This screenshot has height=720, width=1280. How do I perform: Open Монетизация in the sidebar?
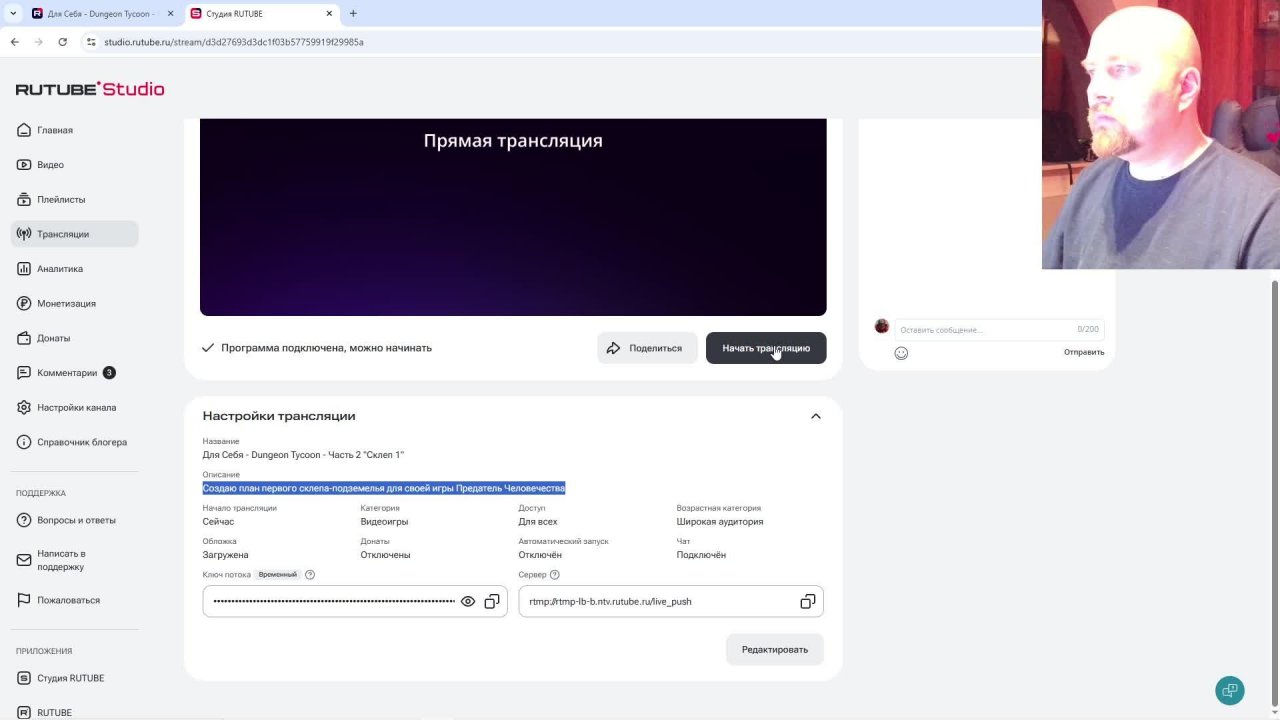point(75,303)
